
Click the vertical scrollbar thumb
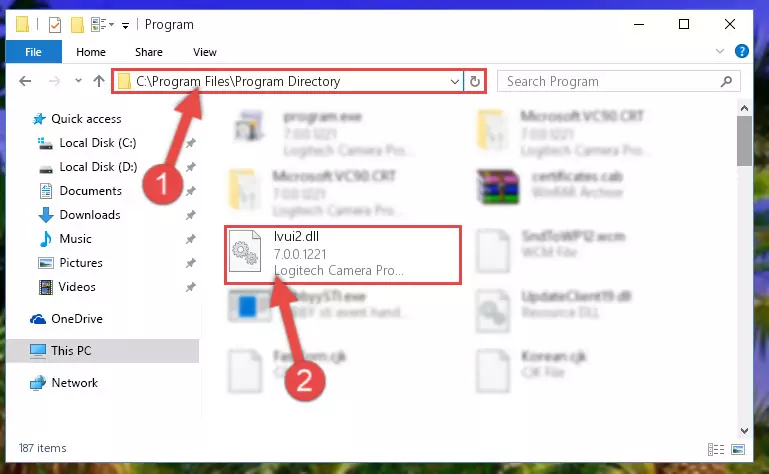(744, 141)
